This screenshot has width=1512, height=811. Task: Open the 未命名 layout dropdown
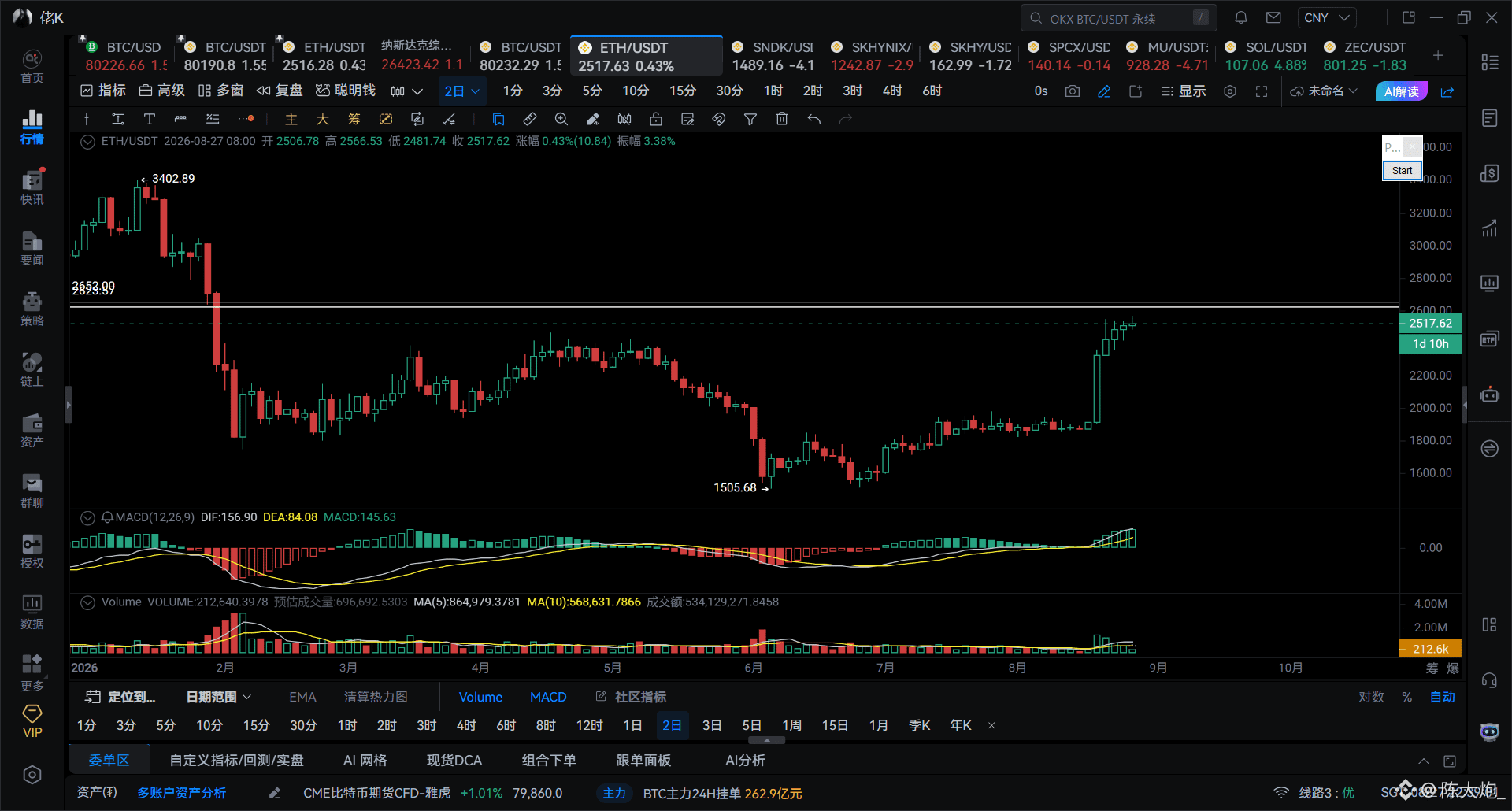point(1324,91)
